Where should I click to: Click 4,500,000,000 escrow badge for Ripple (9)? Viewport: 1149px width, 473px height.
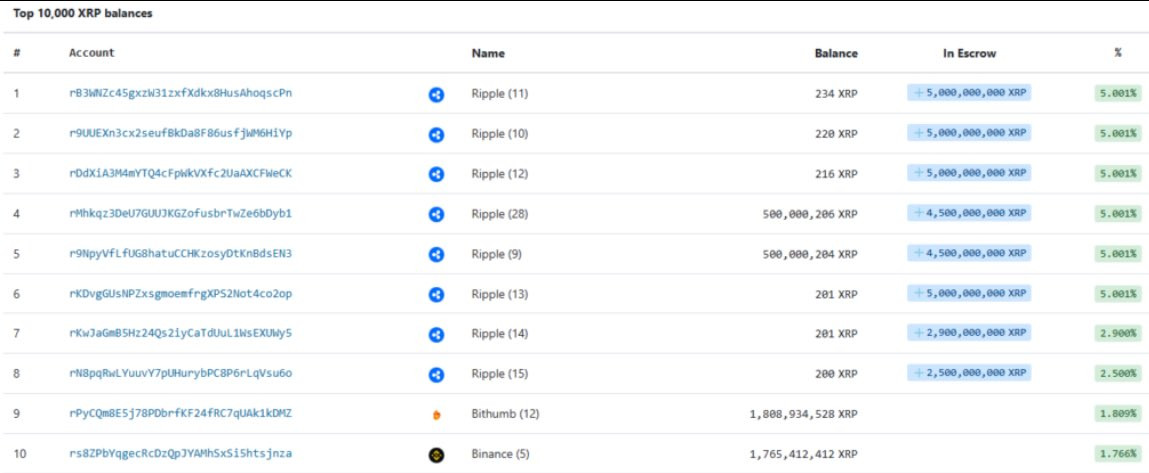pos(969,253)
